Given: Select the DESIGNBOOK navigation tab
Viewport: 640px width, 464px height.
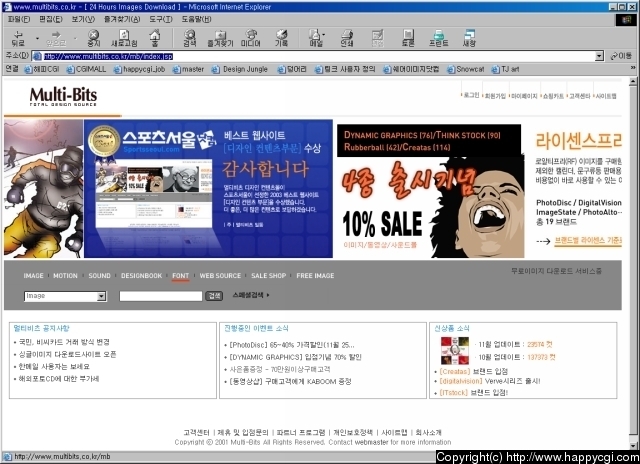Looking at the screenshot, I should 141,276.
